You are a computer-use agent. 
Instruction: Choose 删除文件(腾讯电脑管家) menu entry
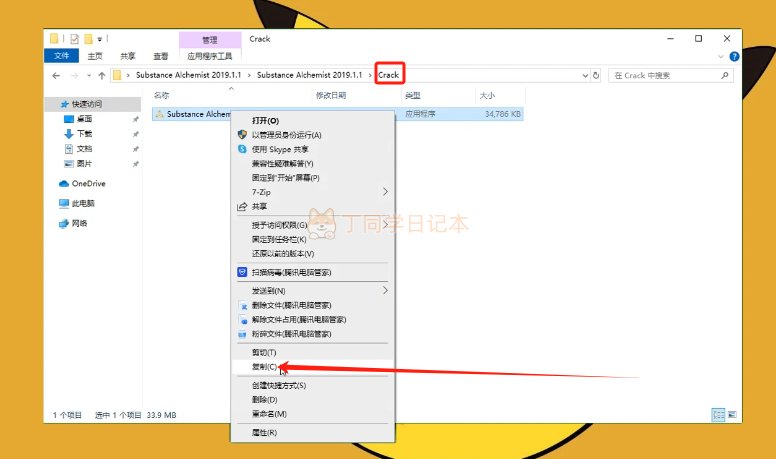point(313,305)
